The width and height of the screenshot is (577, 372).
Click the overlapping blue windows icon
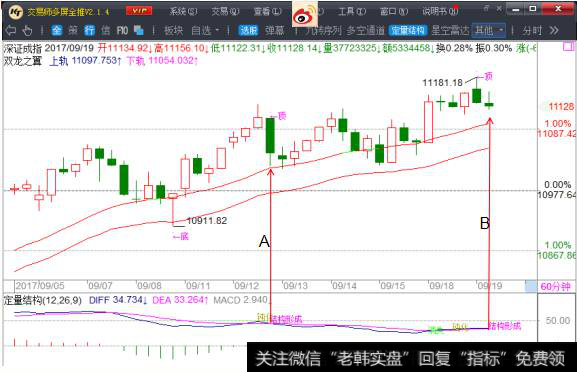tap(139, 31)
